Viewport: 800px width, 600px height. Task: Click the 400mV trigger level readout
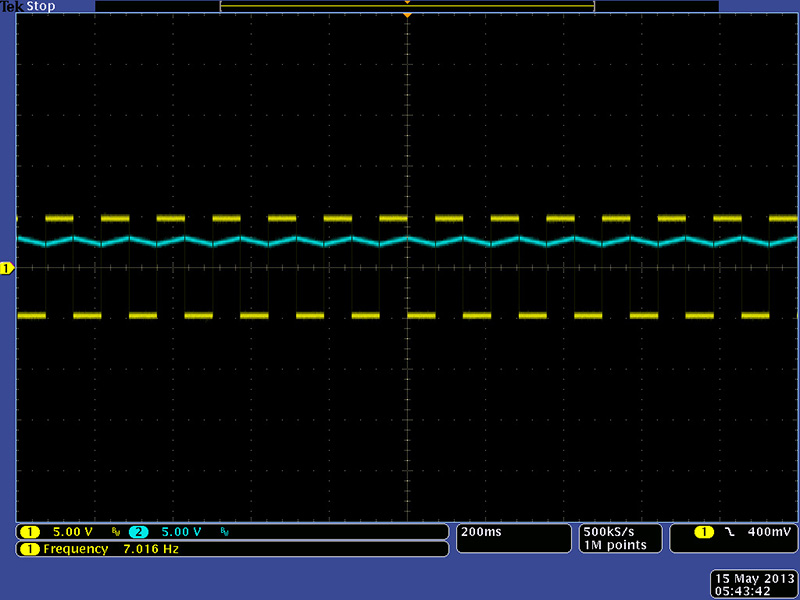coord(766,532)
